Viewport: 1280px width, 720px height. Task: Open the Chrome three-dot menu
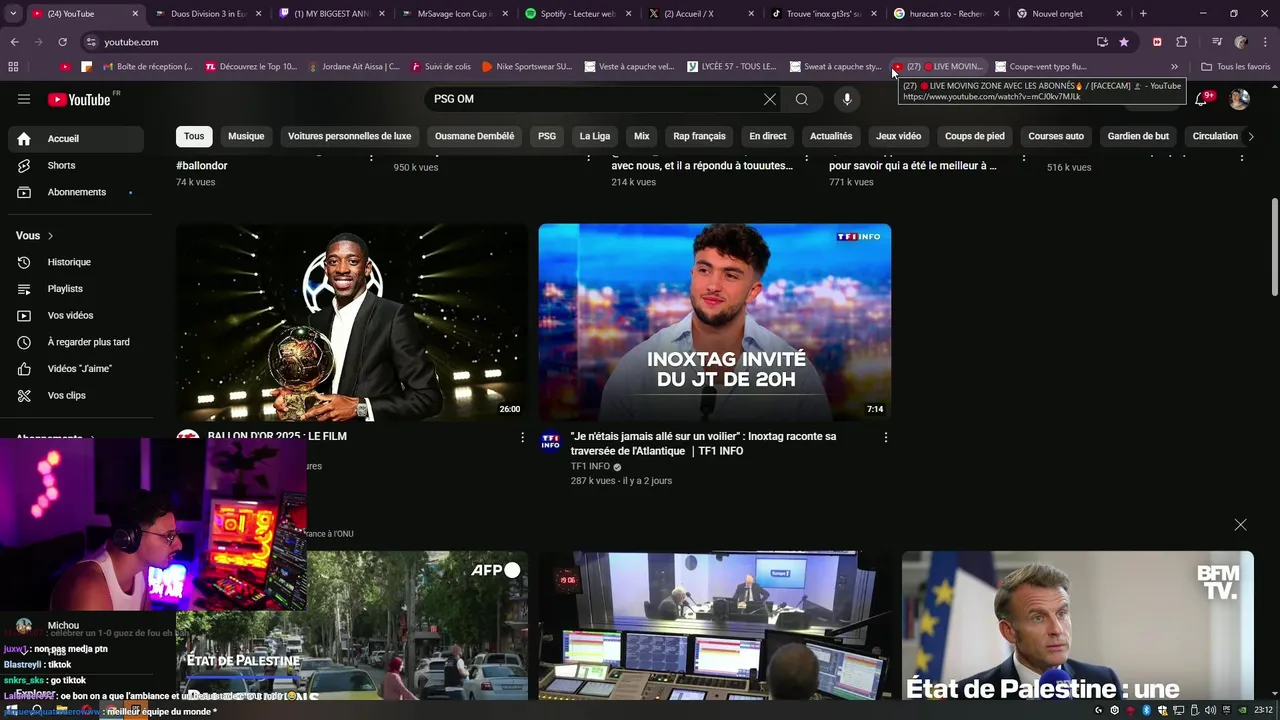point(1264,42)
